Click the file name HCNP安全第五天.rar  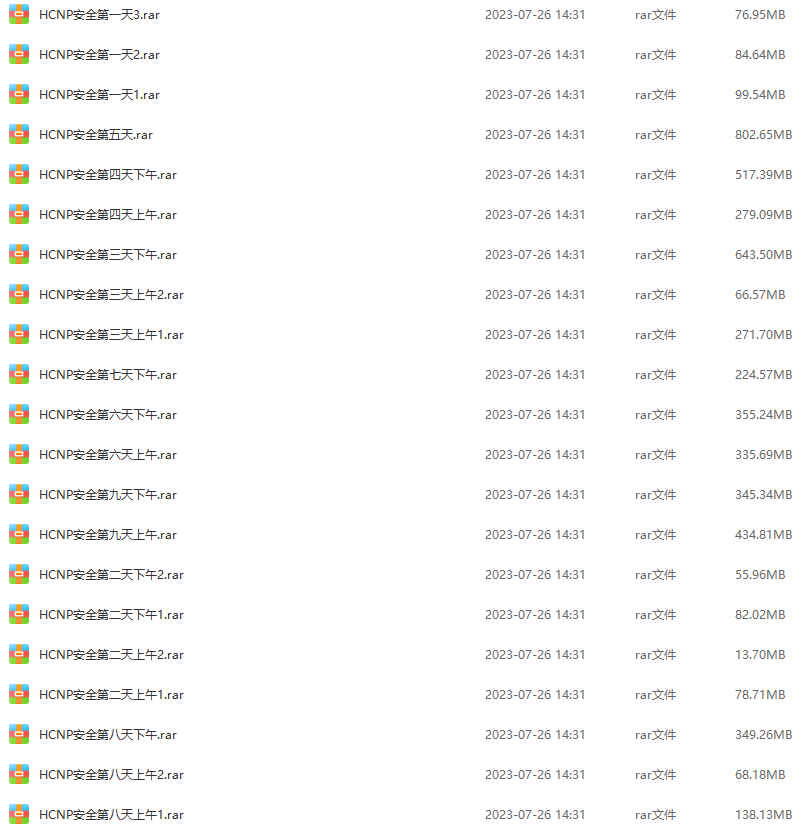(x=96, y=135)
